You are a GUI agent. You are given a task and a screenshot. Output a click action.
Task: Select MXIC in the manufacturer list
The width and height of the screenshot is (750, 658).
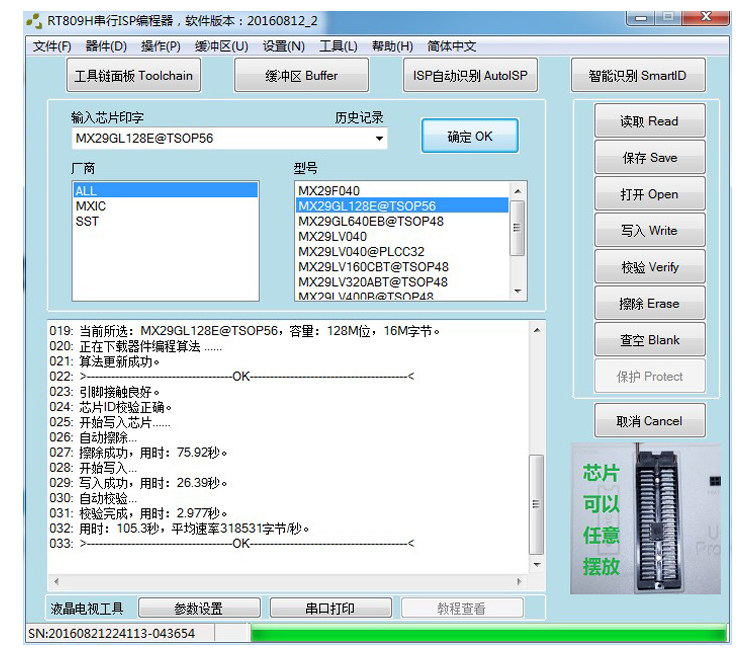click(165, 206)
